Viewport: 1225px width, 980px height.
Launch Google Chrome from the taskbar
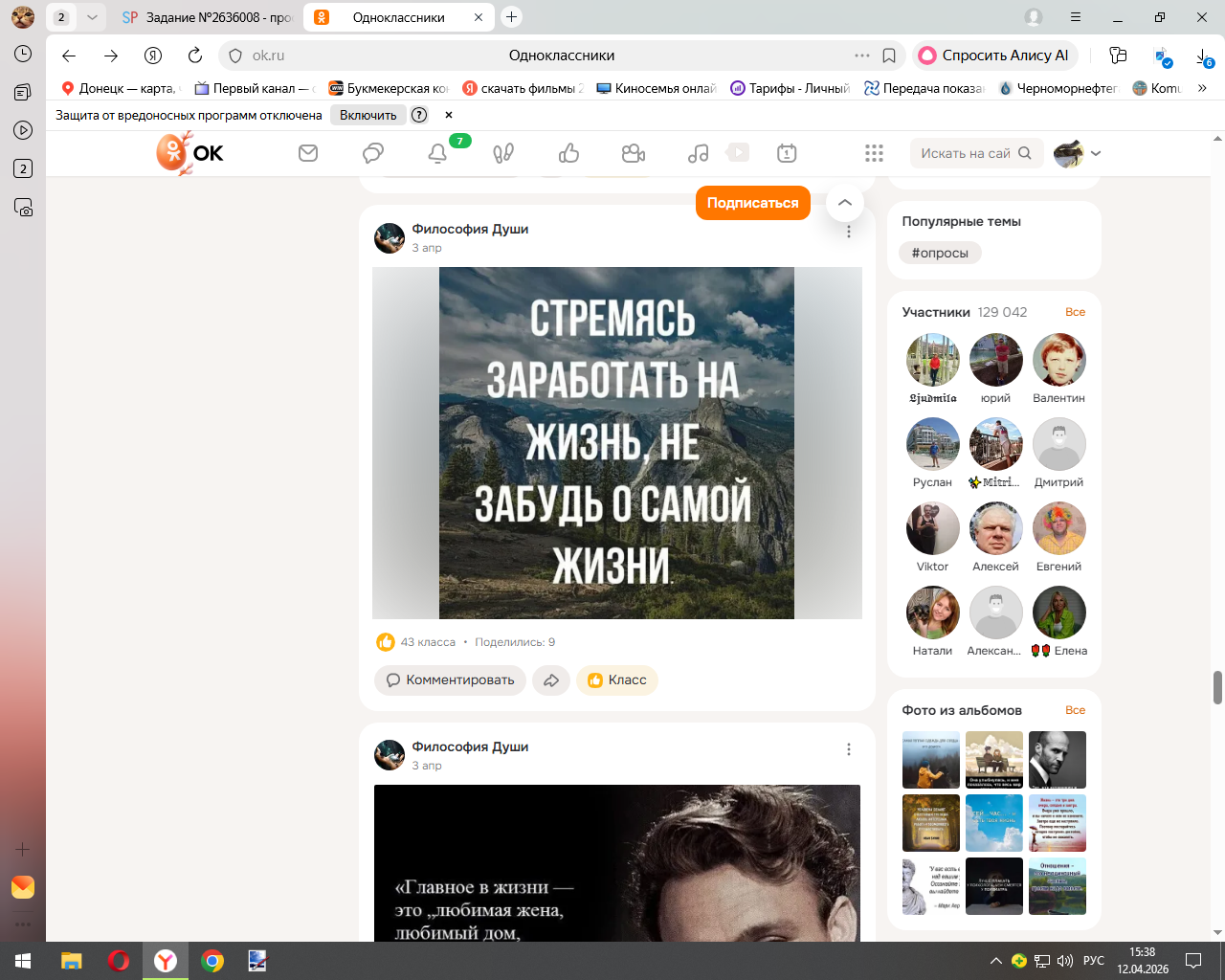[x=212, y=961]
